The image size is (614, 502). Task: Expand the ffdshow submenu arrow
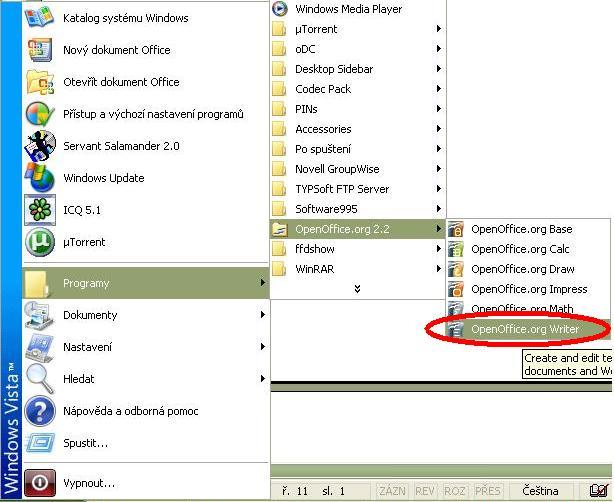click(439, 249)
